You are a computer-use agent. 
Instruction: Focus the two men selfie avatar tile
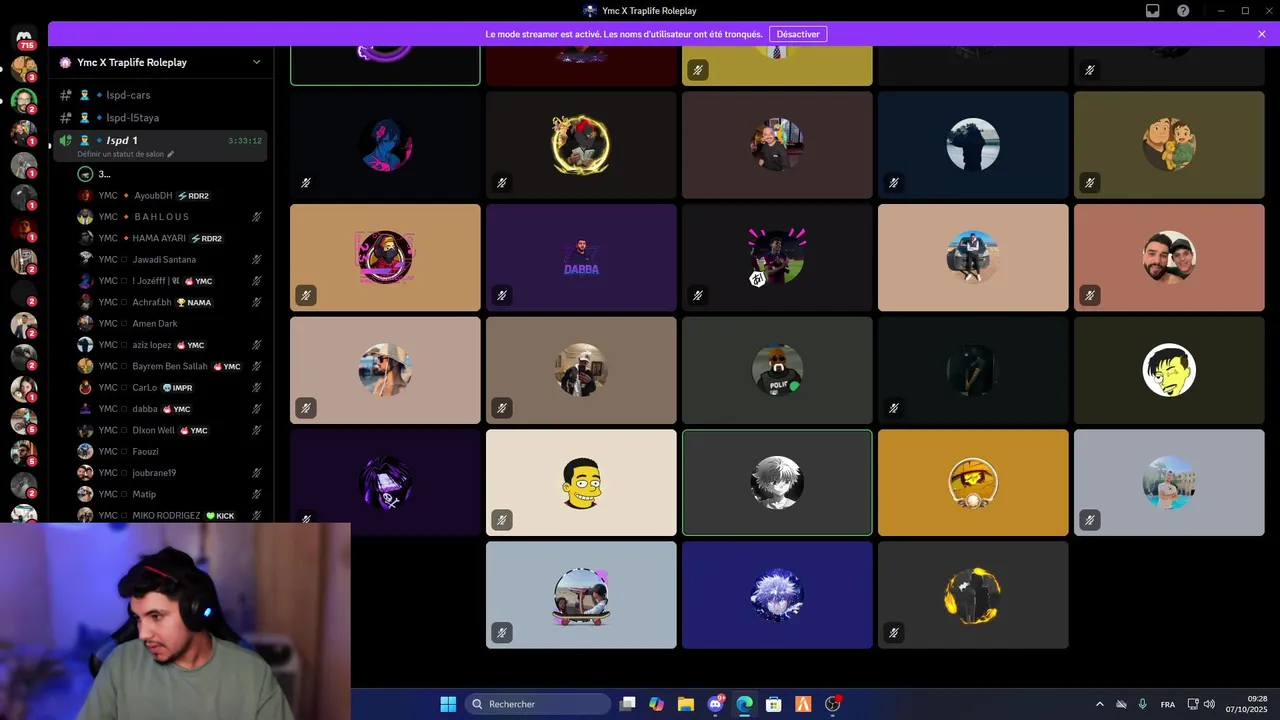pyautogui.click(x=1169, y=258)
